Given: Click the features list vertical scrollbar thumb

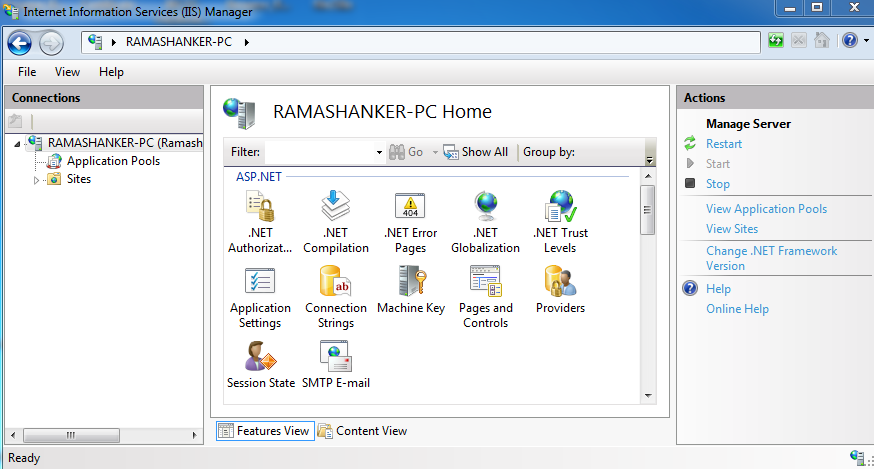Looking at the screenshot, I should (647, 210).
